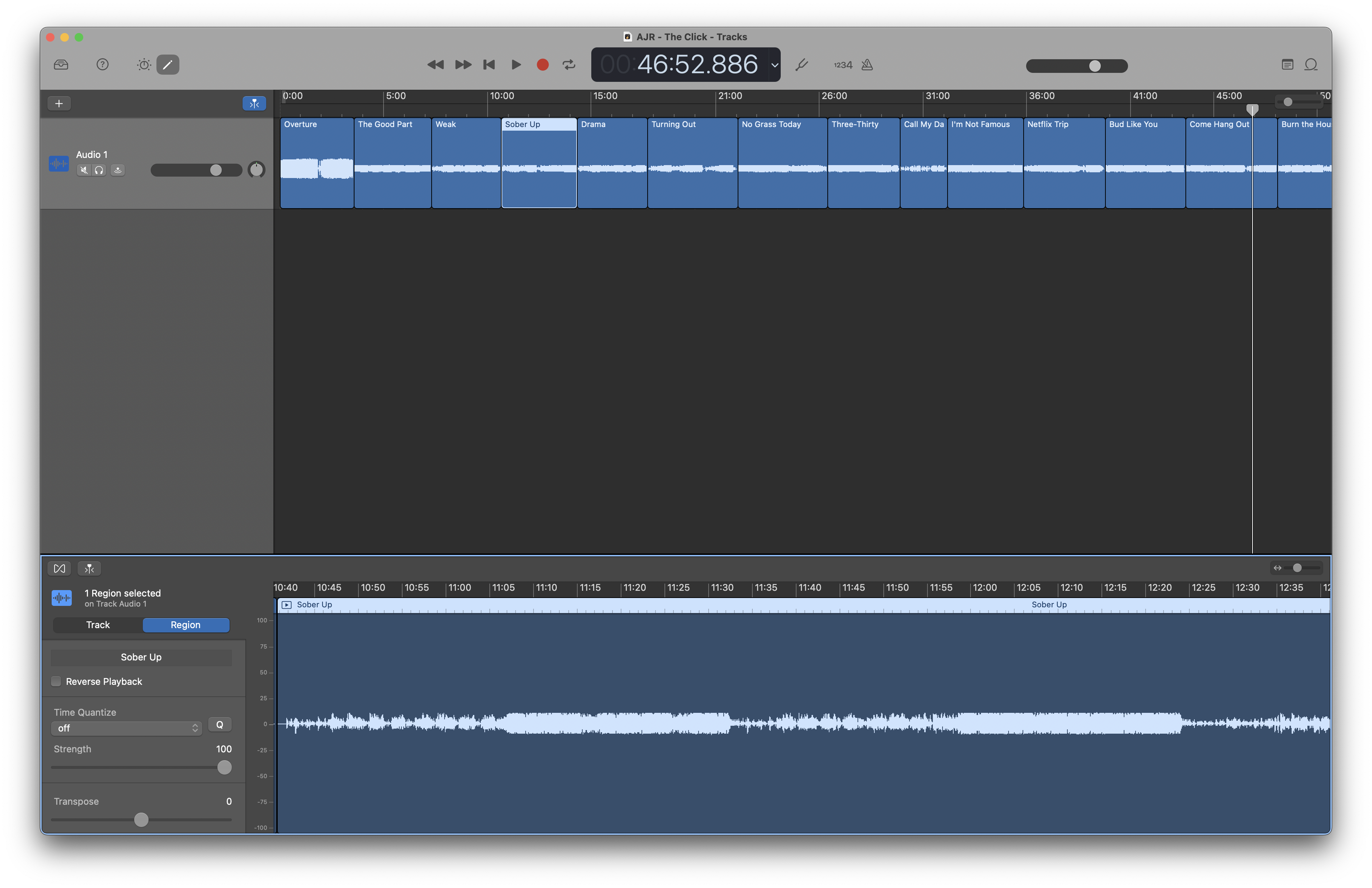Mute the Audio 1 track

click(x=84, y=170)
